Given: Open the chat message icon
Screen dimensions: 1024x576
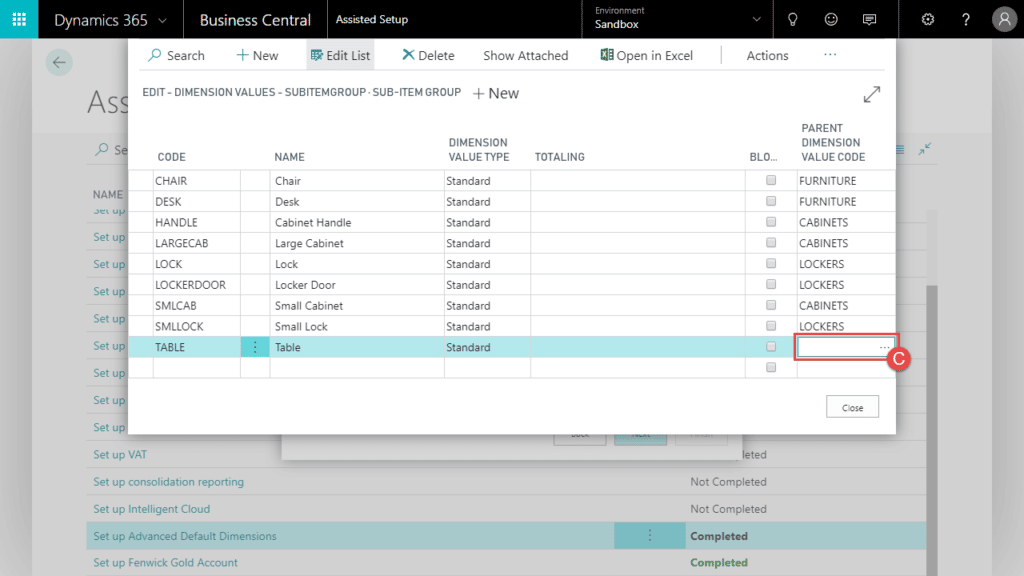Looking at the screenshot, I should 869,20.
